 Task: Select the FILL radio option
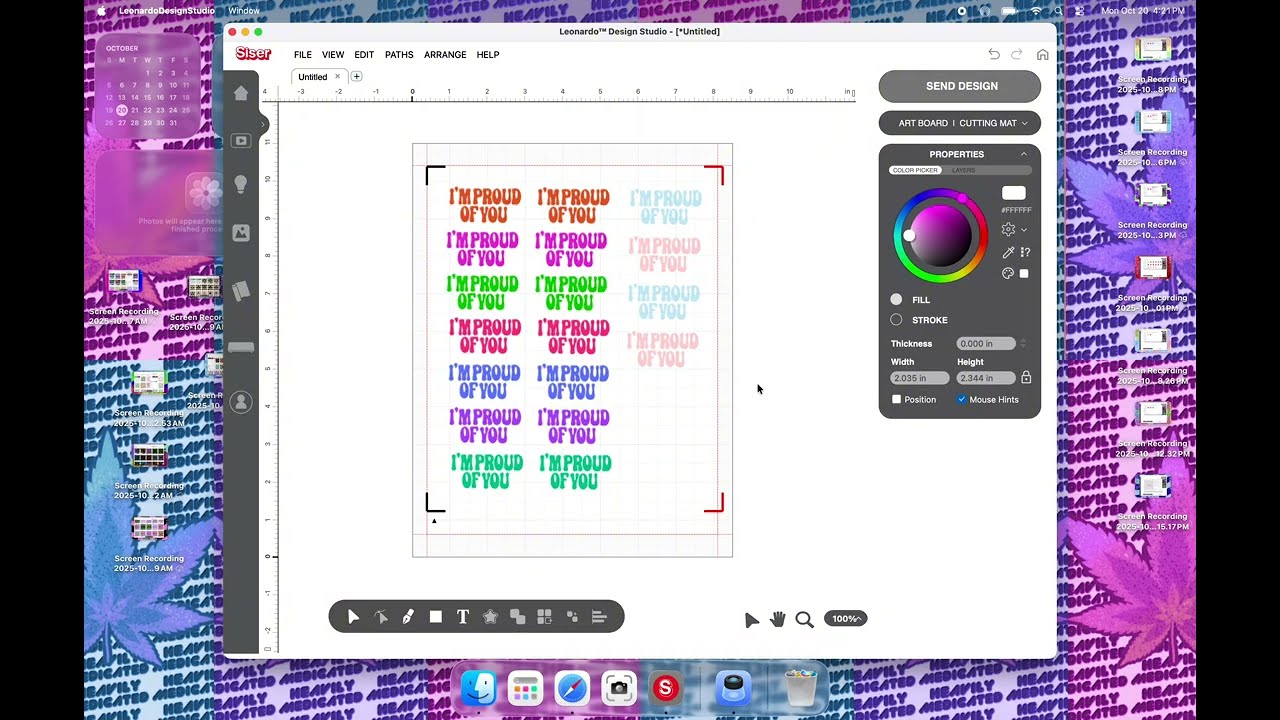[x=896, y=299]
